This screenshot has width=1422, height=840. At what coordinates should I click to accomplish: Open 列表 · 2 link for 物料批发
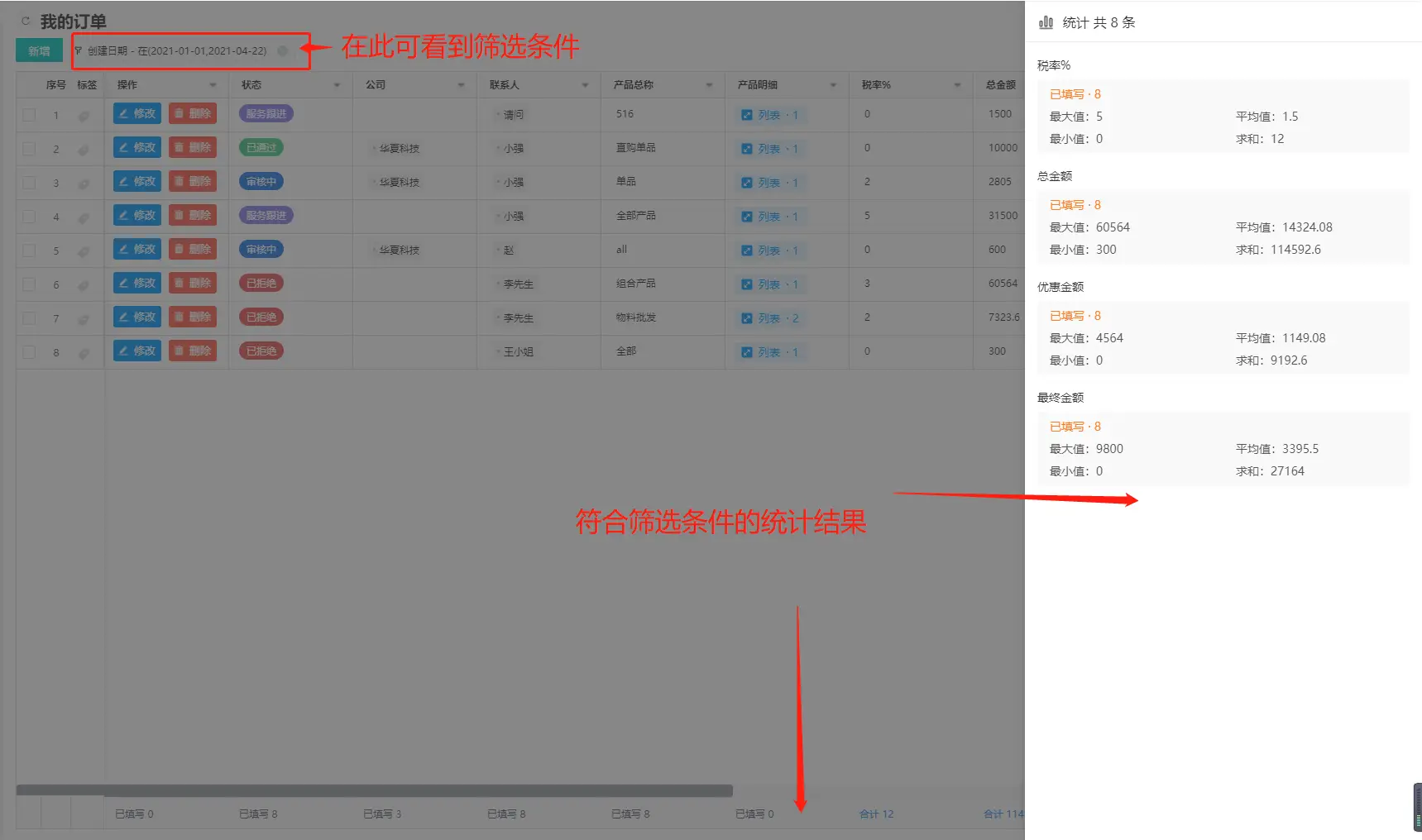[x=771, y=318]
